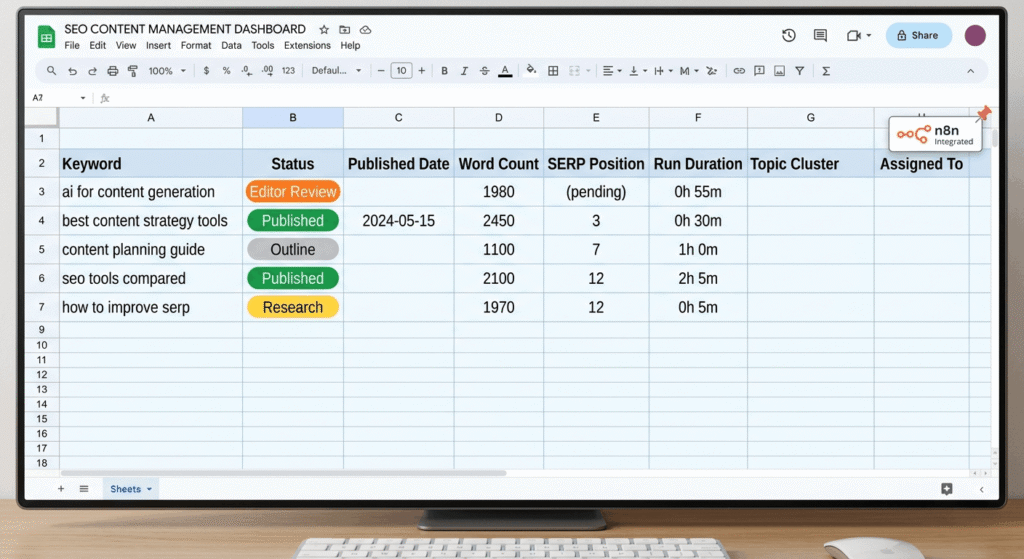Star the SEO dashboard document
This screenshot has width=1024, height=559.
coord(324,29)
